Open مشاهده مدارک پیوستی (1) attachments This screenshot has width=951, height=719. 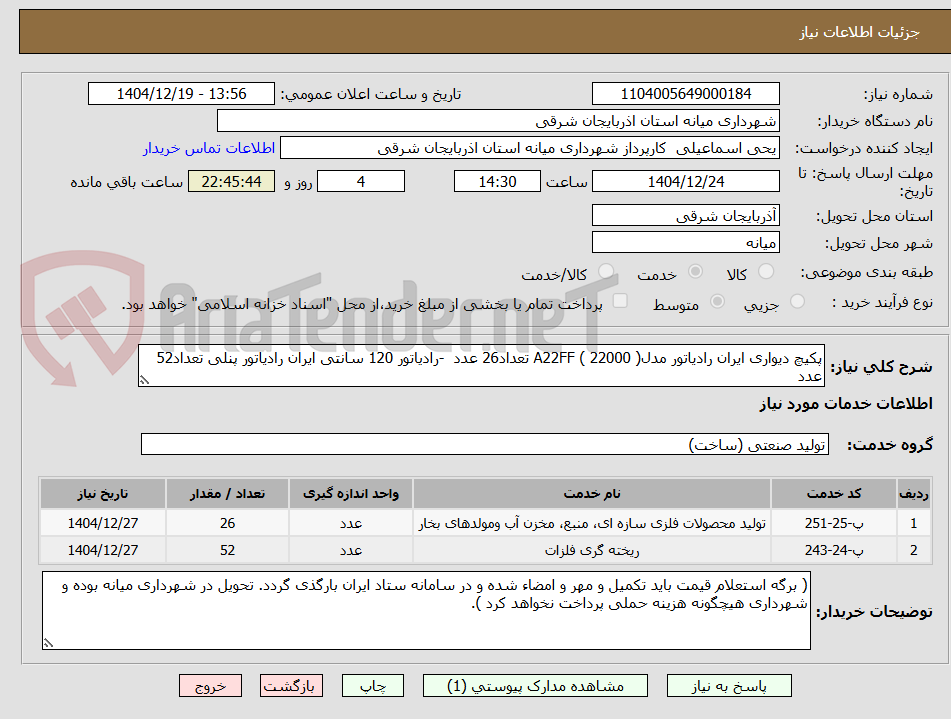pyautogui.click(x=535, y=686)
